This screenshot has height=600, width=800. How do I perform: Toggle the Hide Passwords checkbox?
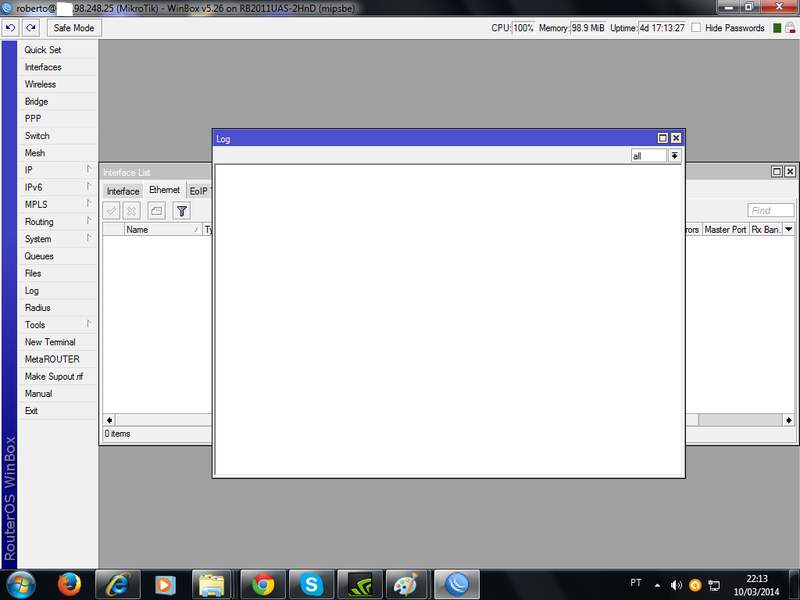point(696,28)
